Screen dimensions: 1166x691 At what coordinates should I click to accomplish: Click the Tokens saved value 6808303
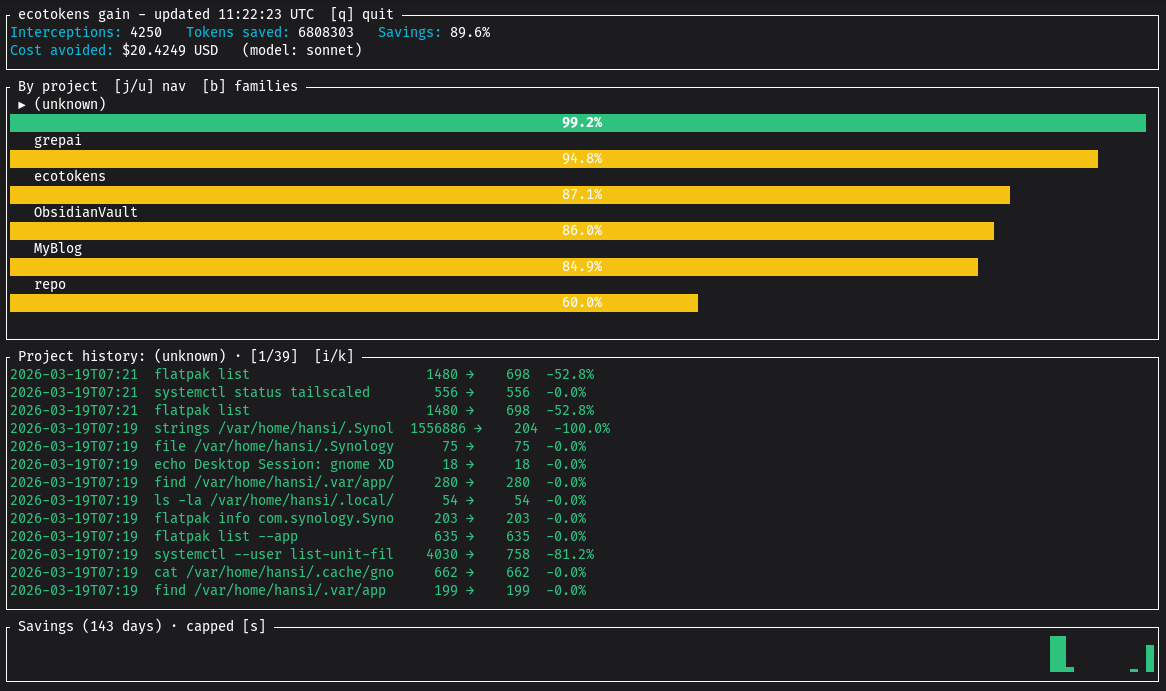tap(326, 33)
